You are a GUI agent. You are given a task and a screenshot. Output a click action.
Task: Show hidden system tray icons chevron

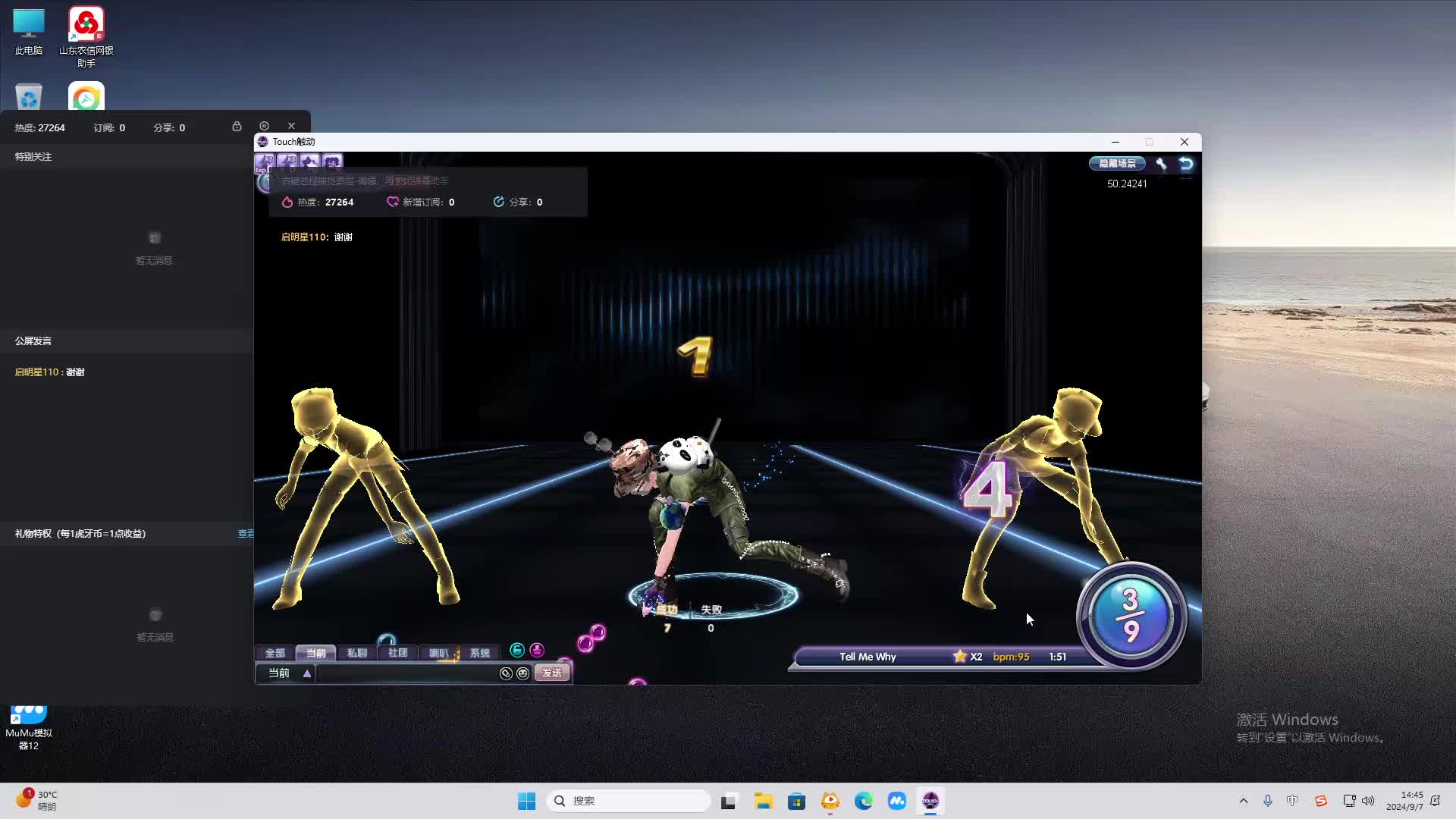pos(1243,801)
